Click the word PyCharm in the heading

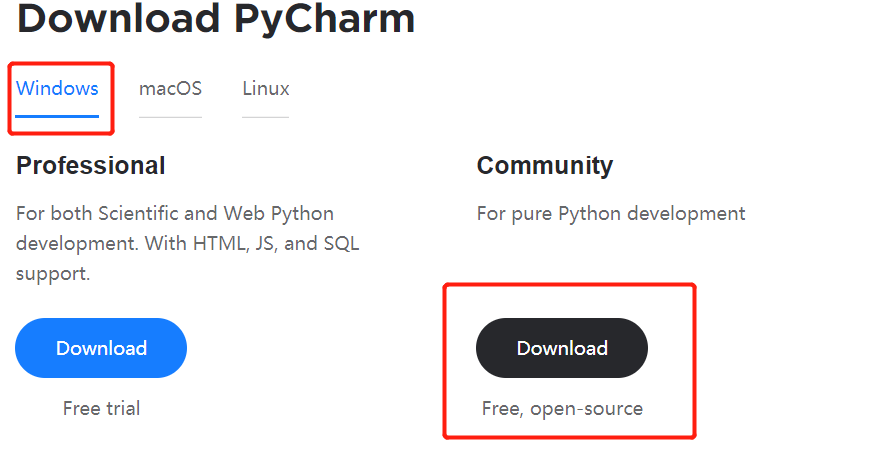(324, 18)
